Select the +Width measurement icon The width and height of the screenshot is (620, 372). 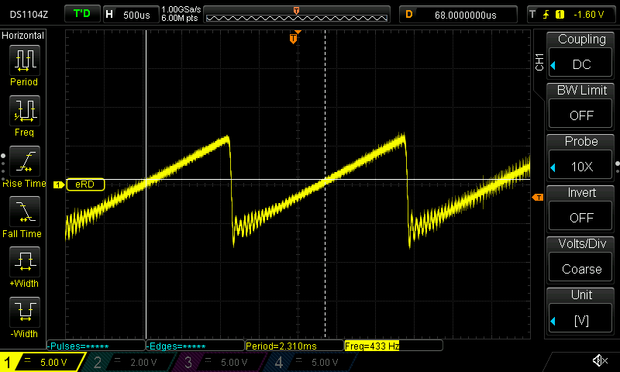24,262
